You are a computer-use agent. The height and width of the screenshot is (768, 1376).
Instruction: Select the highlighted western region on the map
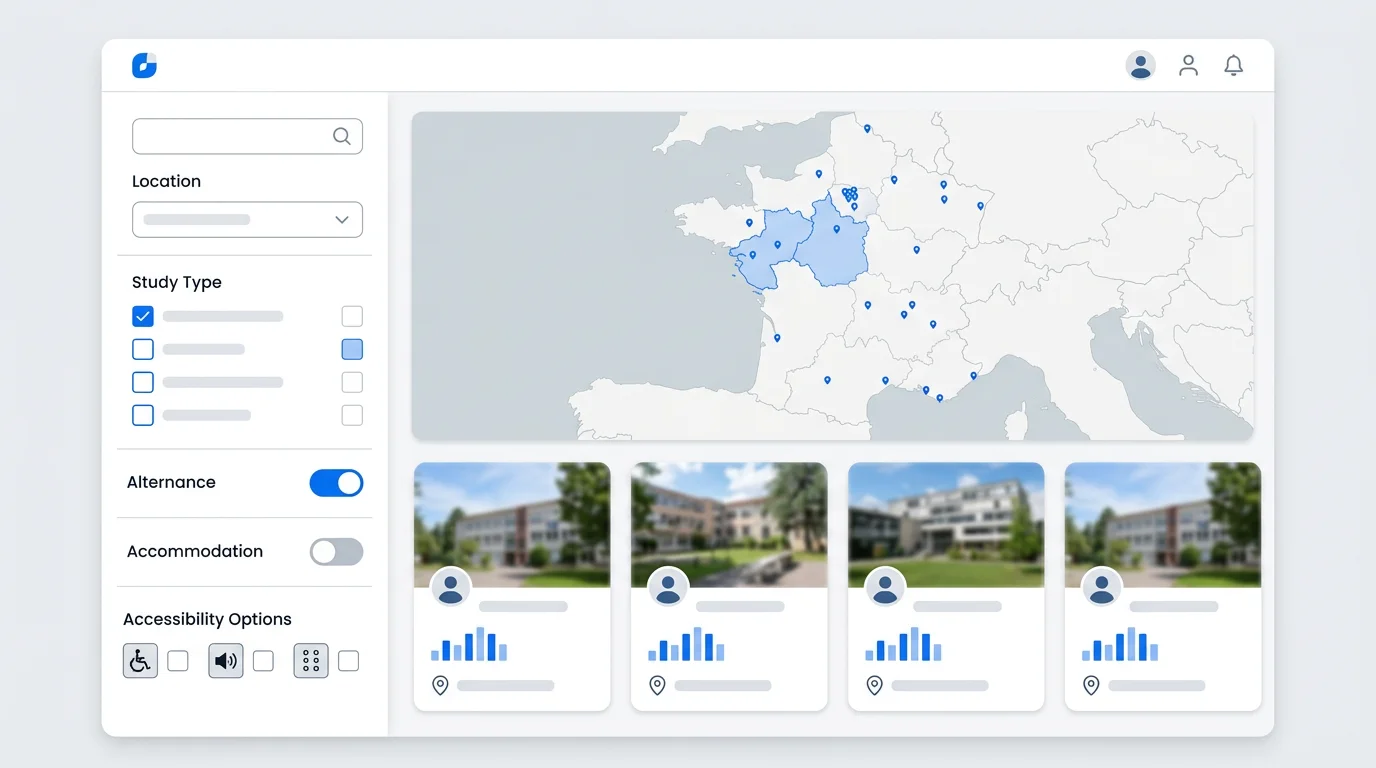pos(775,245)
